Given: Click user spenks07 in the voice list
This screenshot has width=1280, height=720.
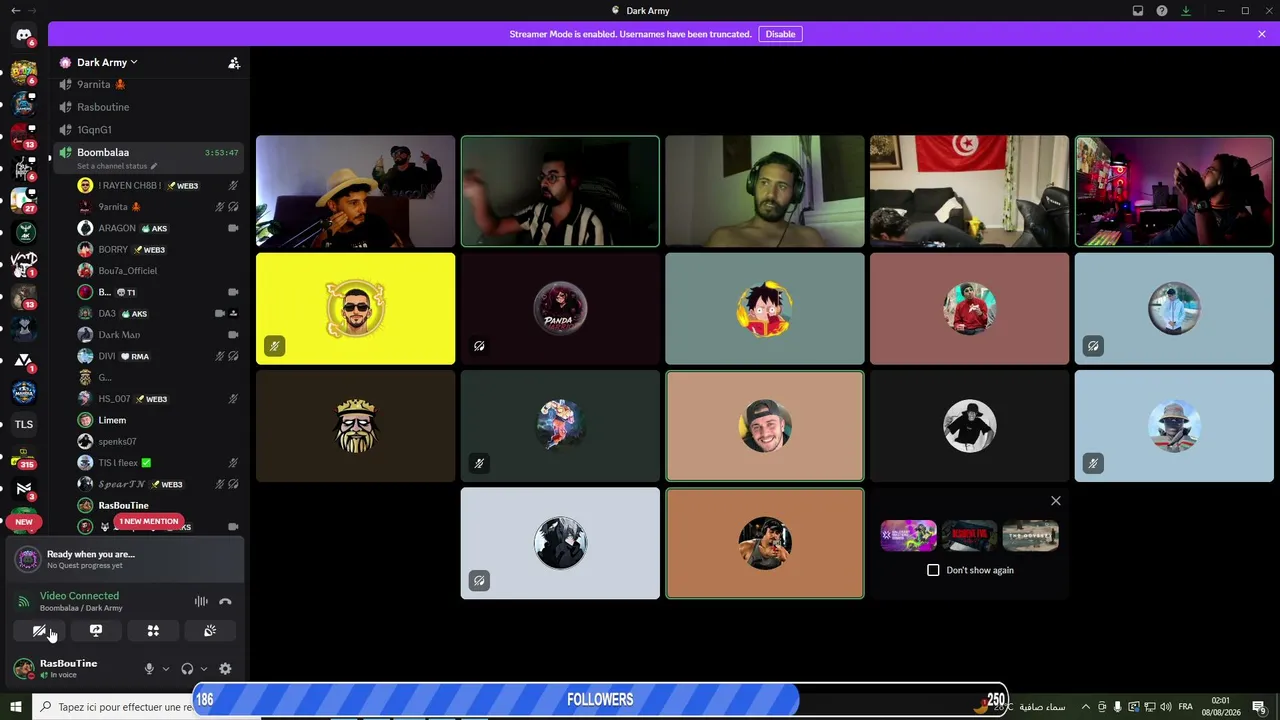Looking at the screenshot, I should 159,441.
